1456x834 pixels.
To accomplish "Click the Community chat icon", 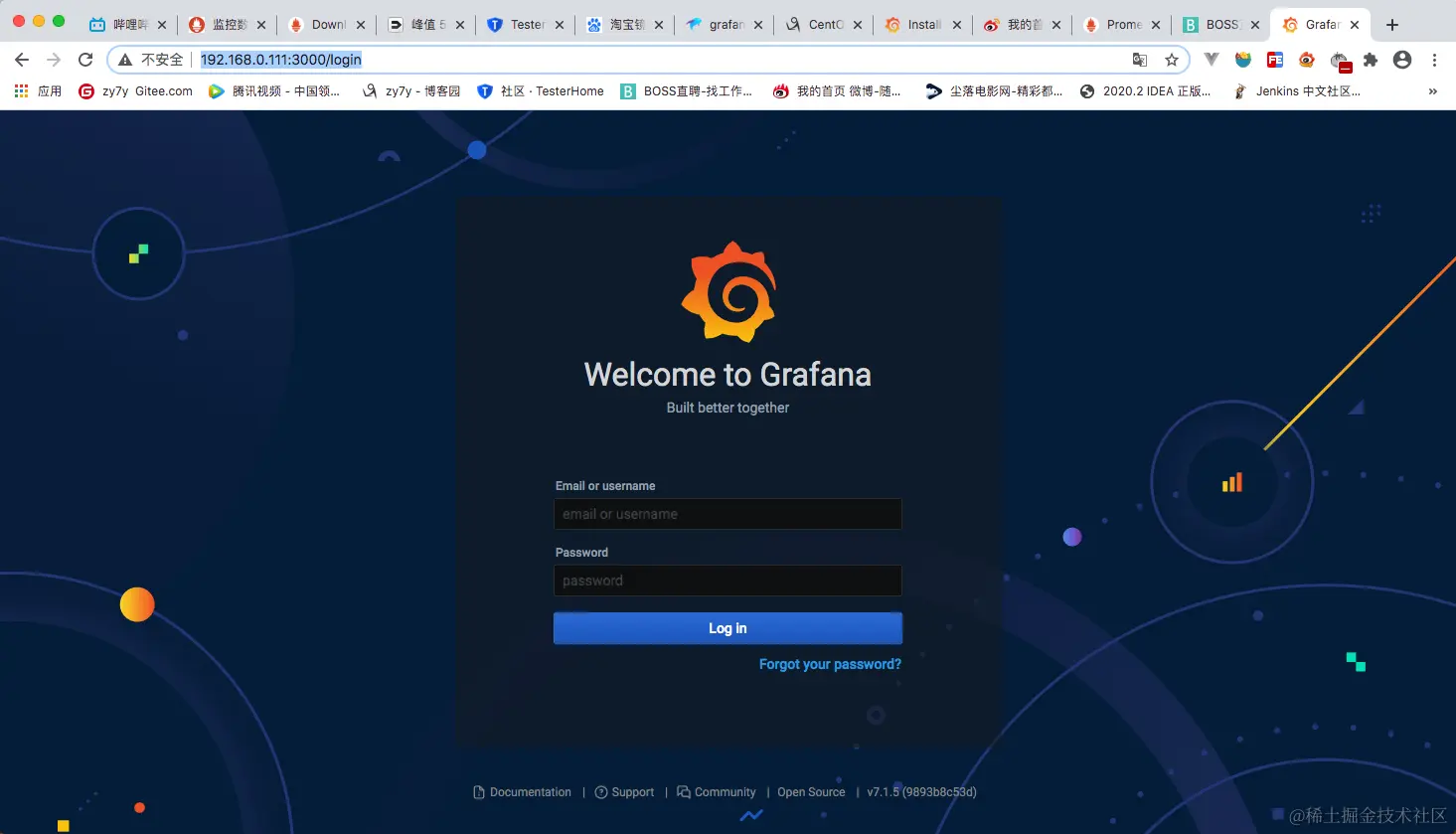I will (684, 792).
